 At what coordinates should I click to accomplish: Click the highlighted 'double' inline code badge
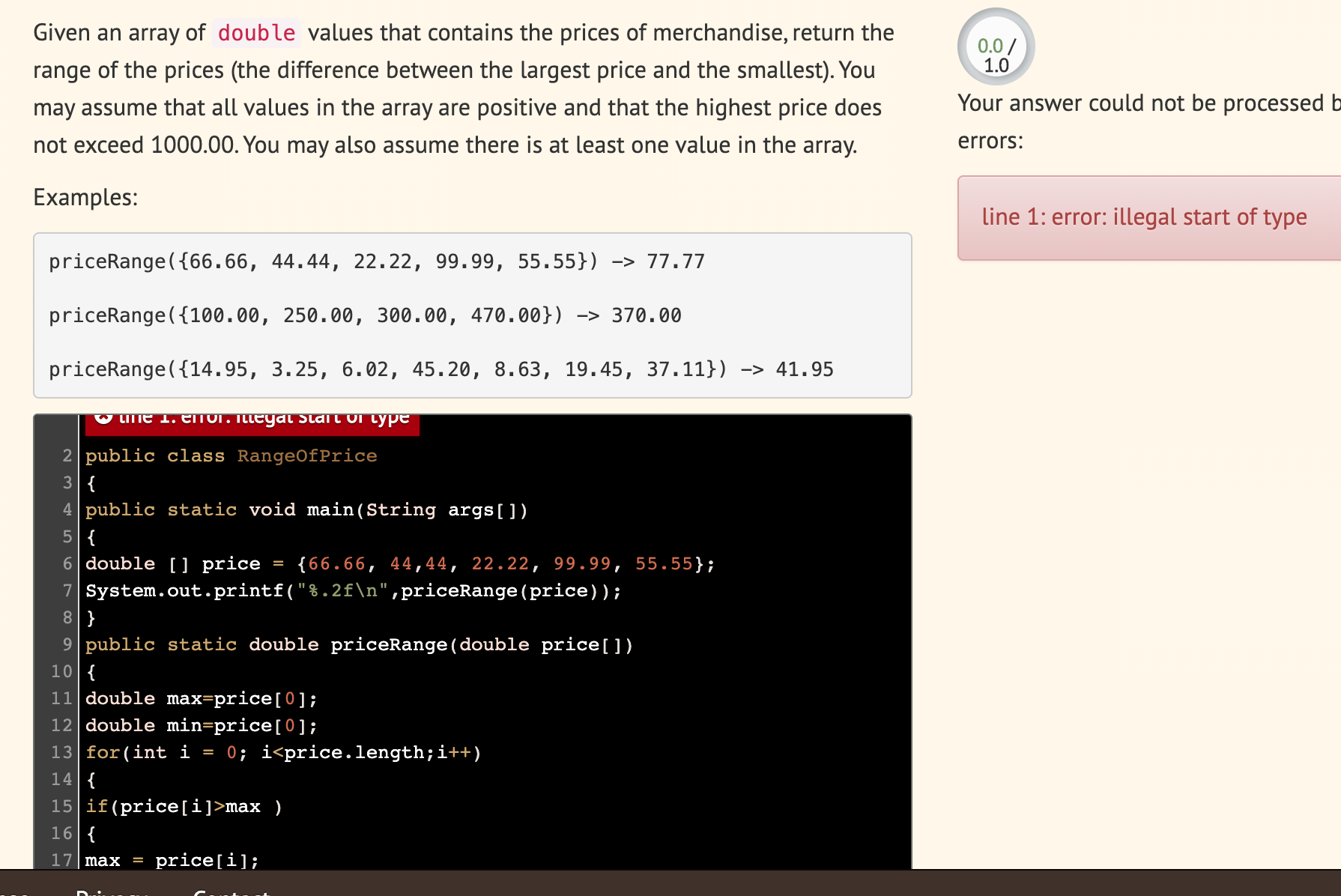255,32
